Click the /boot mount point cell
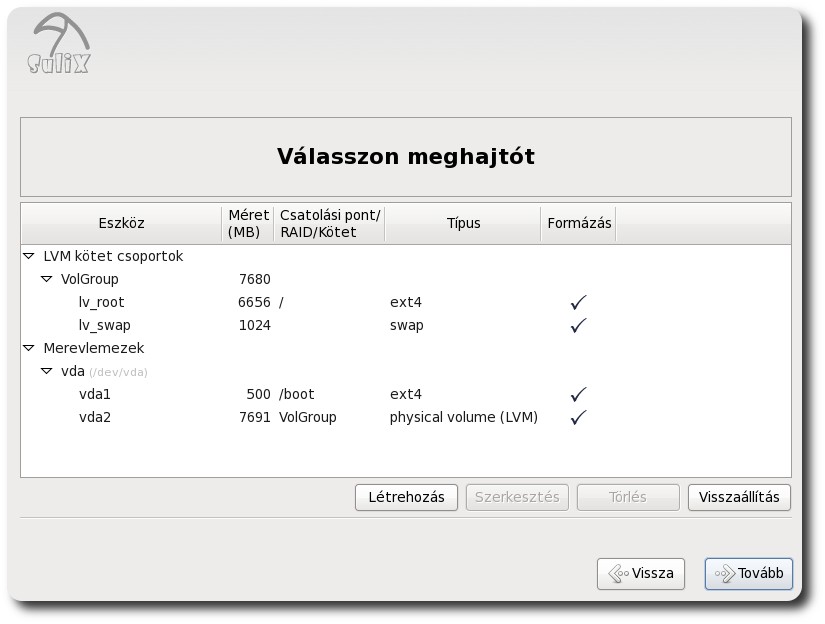This screenshot has width=825, height=624. (x=297, y=394)
